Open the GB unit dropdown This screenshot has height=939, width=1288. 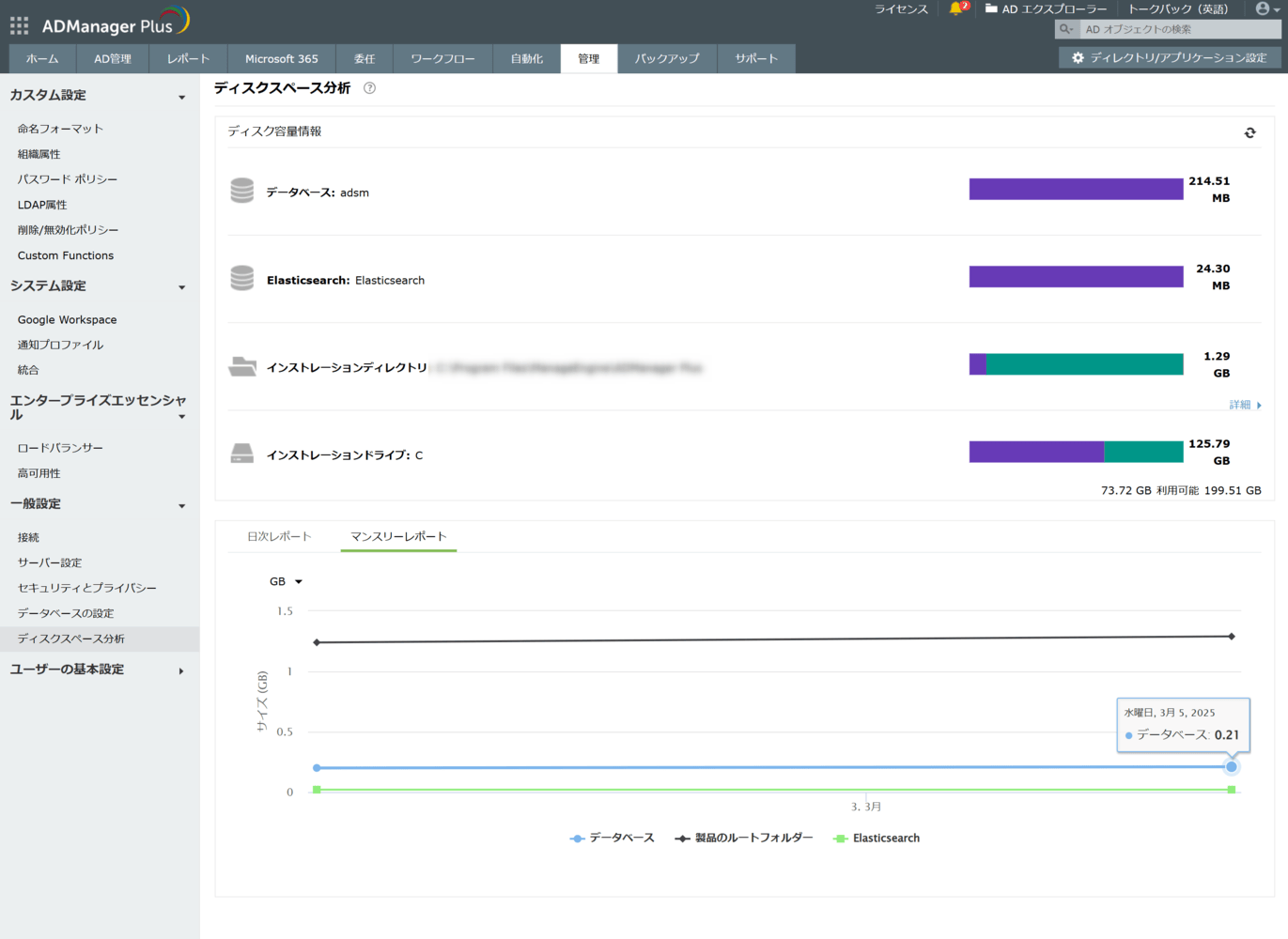click(x=286, y=581)
